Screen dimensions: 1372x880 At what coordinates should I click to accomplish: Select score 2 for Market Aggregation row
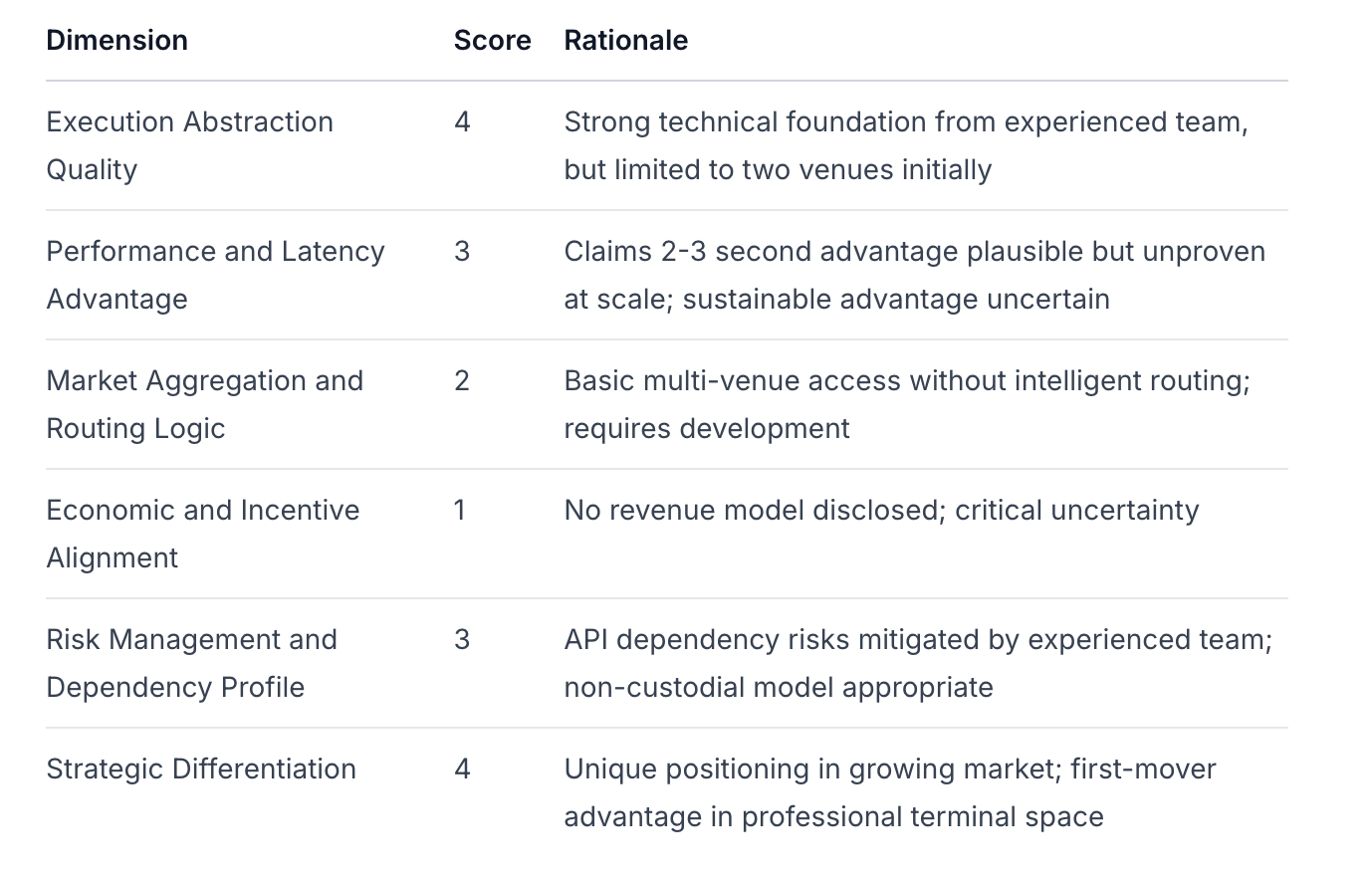[x=462, y=380]
